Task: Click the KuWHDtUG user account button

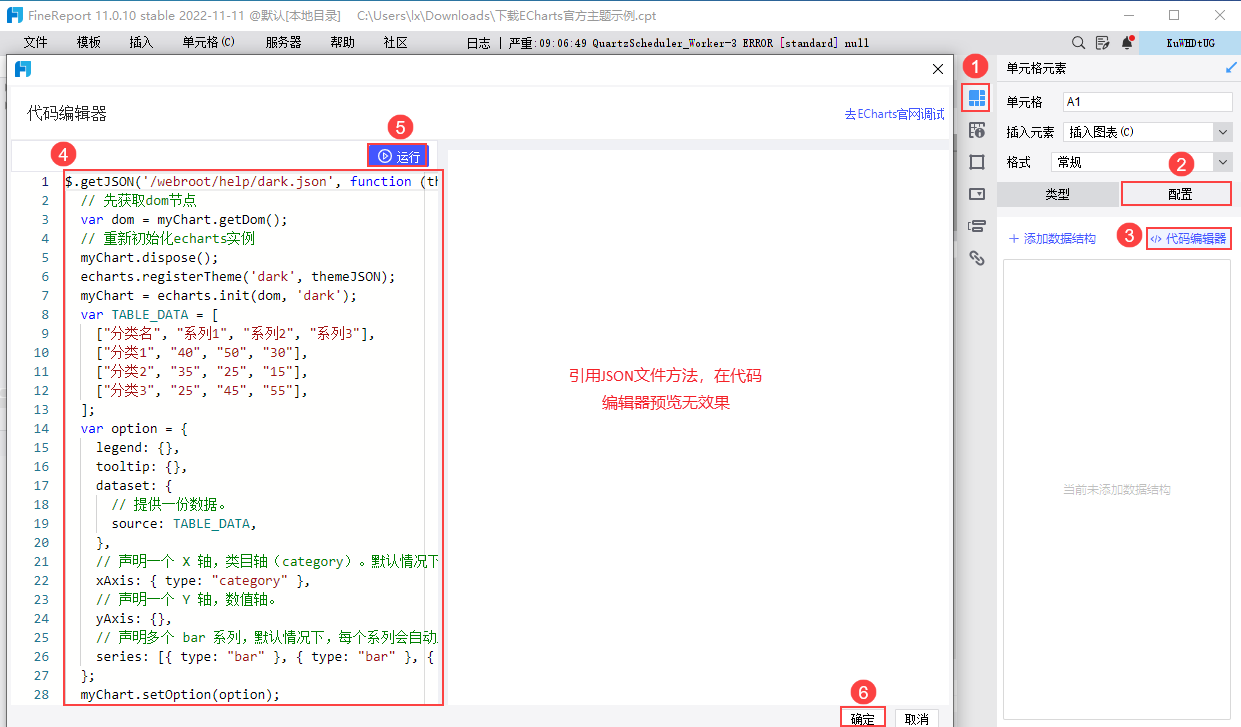Action: click(x=1190, y=43)
